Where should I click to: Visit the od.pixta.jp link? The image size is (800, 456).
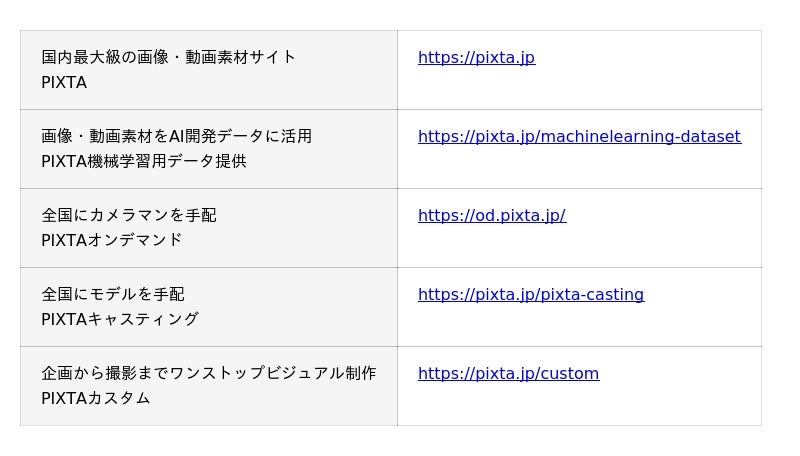(491, 216)
